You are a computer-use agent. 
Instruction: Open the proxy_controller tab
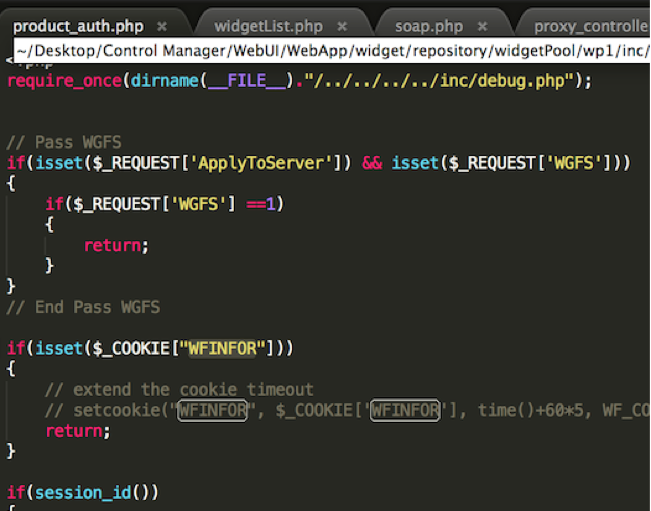[x=590, y=26]
